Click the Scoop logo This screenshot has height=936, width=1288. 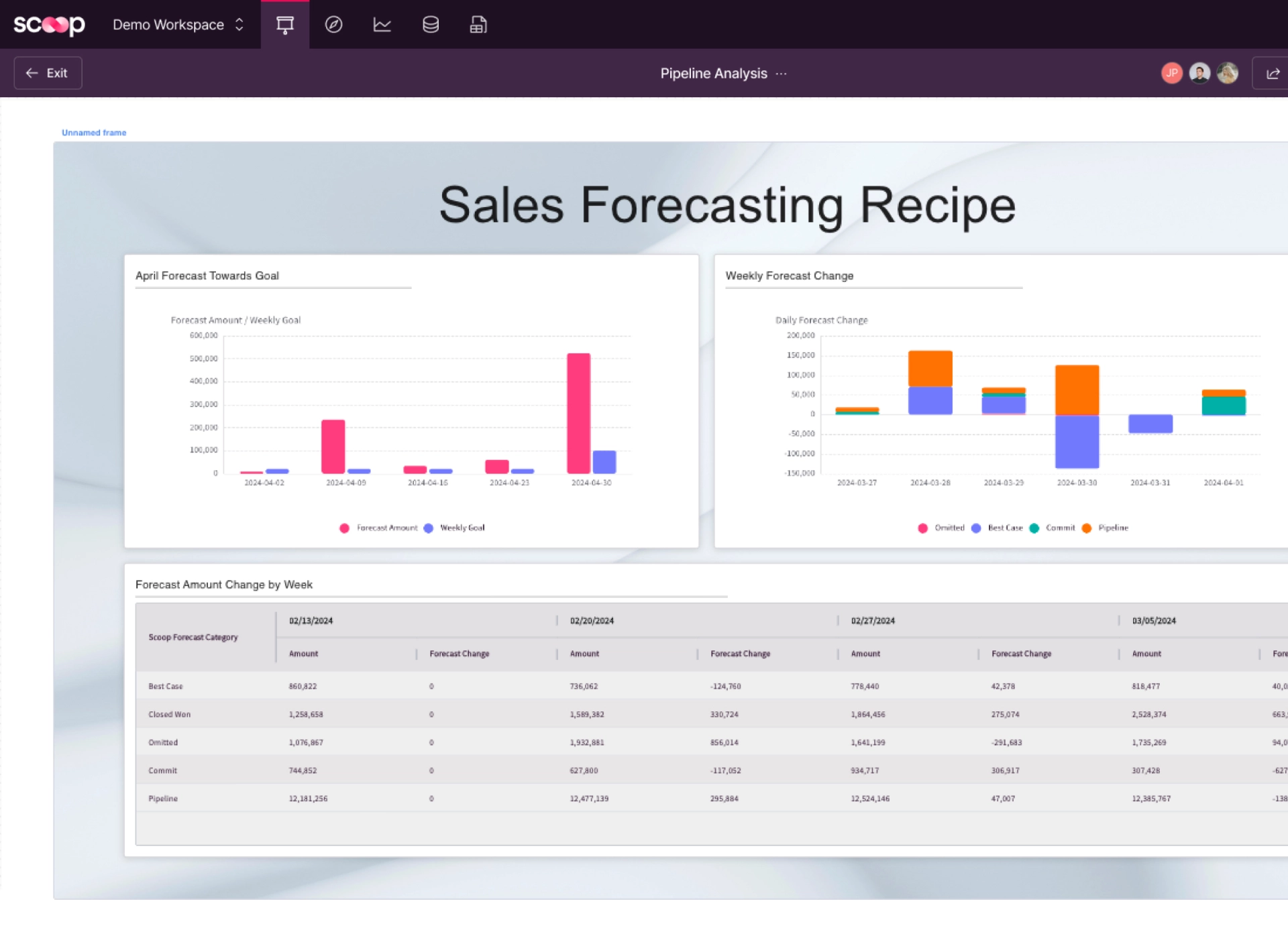pyautogui.click(x=48, y=24)
